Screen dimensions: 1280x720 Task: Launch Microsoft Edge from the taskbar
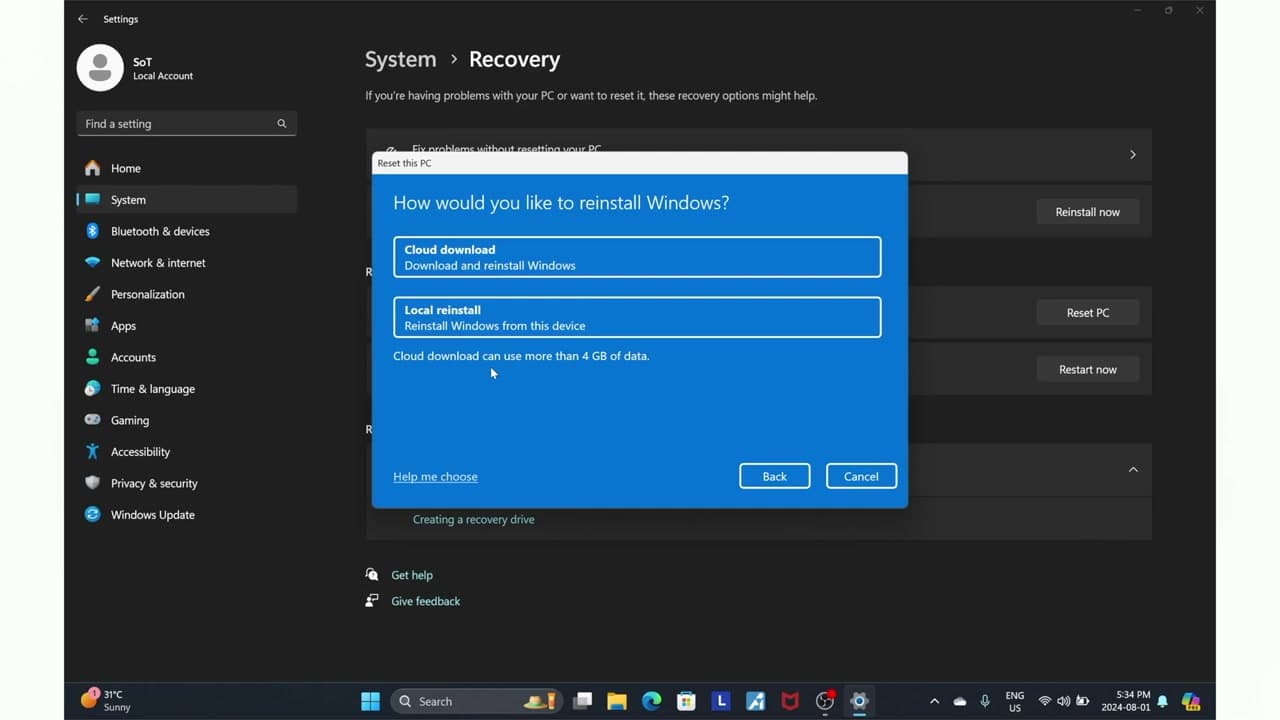(652, 701)
